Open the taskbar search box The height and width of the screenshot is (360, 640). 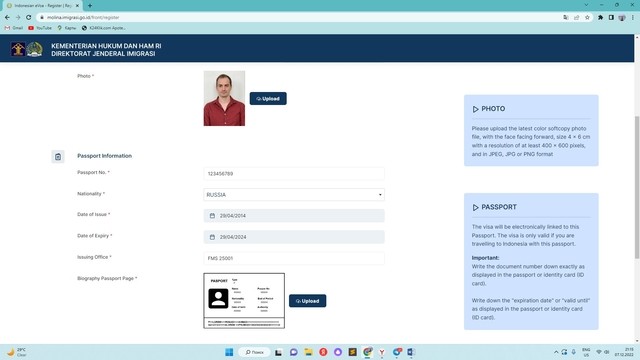(x=254, y=352)
